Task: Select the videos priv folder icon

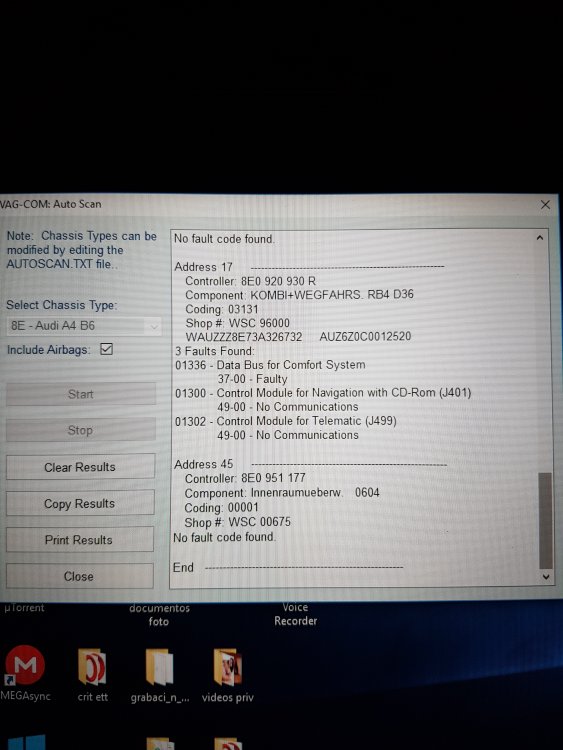Action: pos(228,668)
